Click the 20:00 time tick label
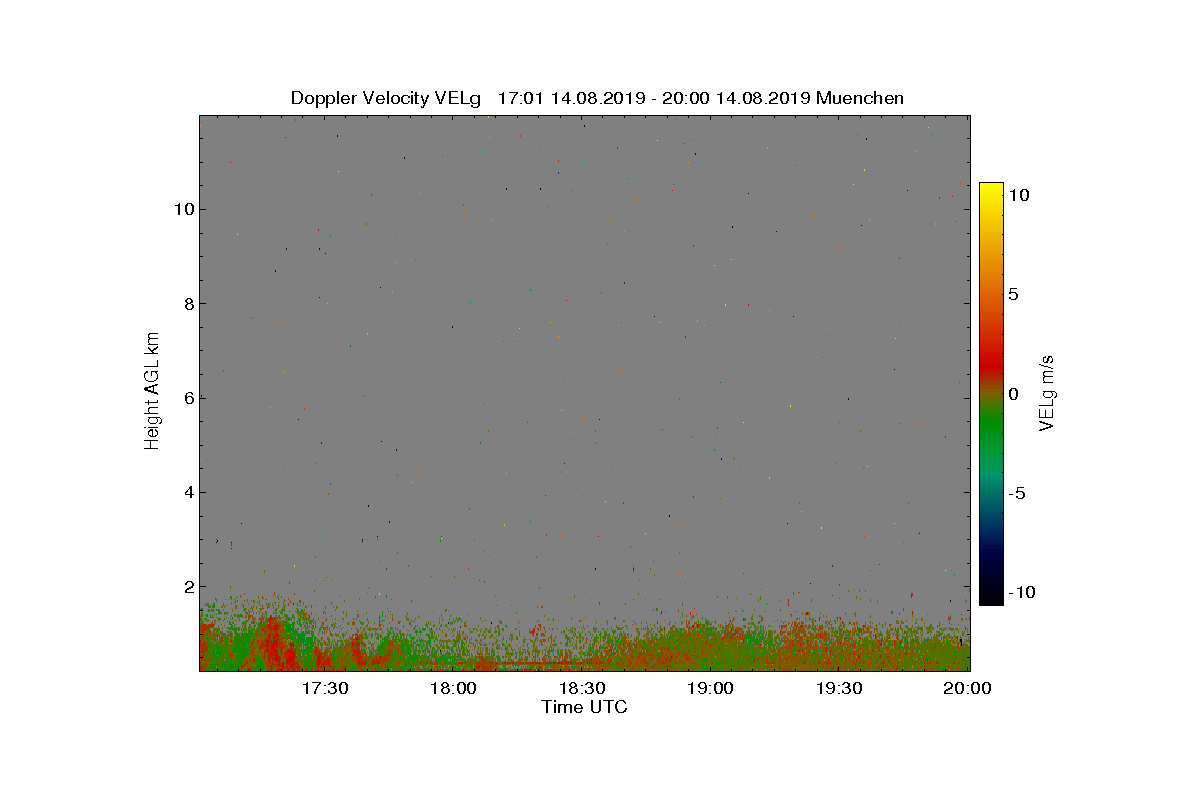1200x800 pixels. (x=968, y=689)
